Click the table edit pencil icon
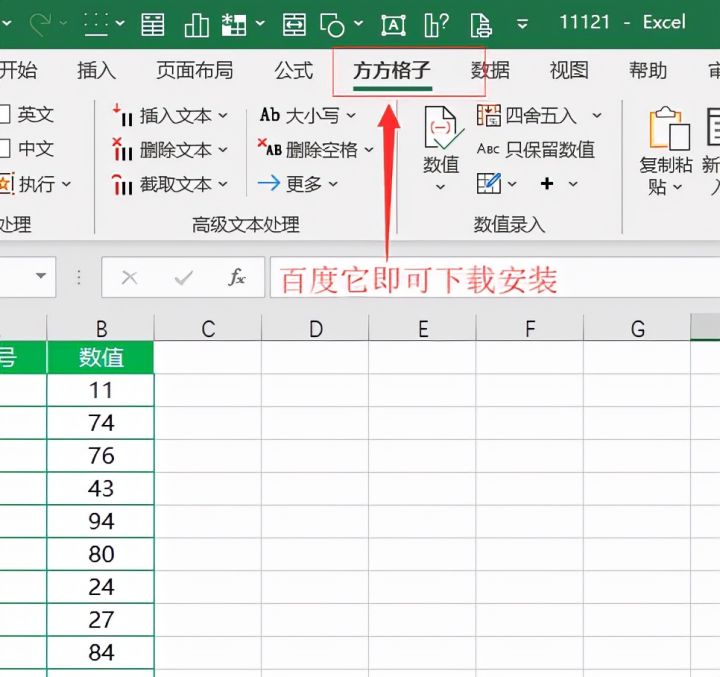Screen dimensions: 720x677 point(489,183)
